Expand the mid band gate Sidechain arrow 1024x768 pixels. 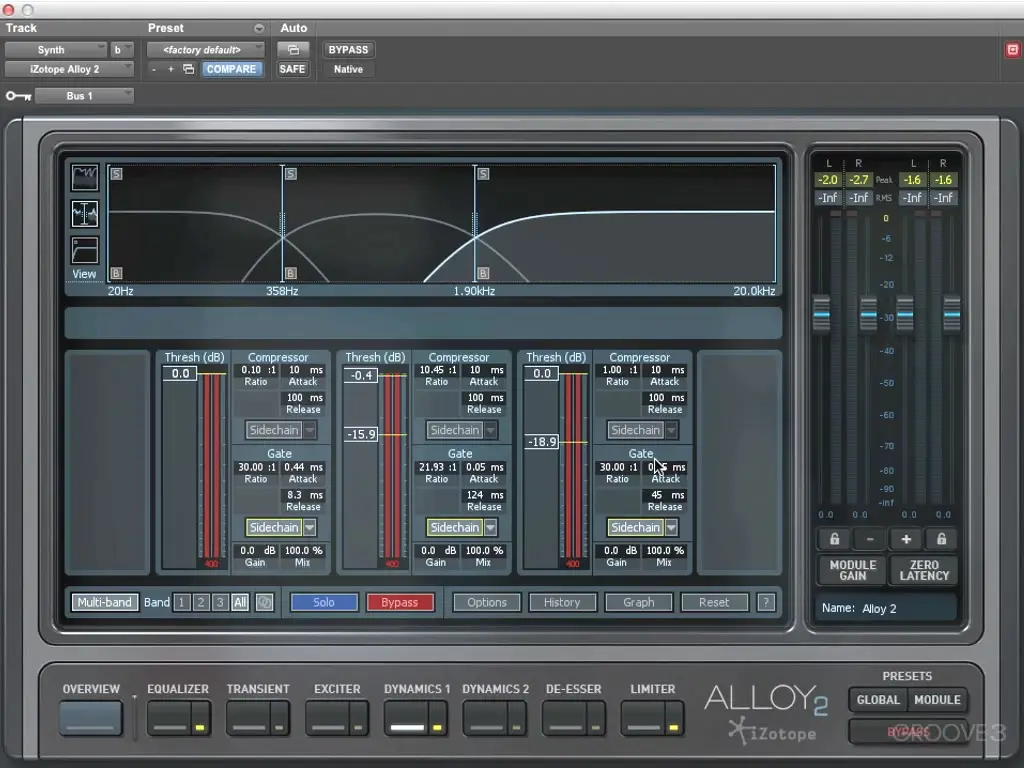point(490,527)
